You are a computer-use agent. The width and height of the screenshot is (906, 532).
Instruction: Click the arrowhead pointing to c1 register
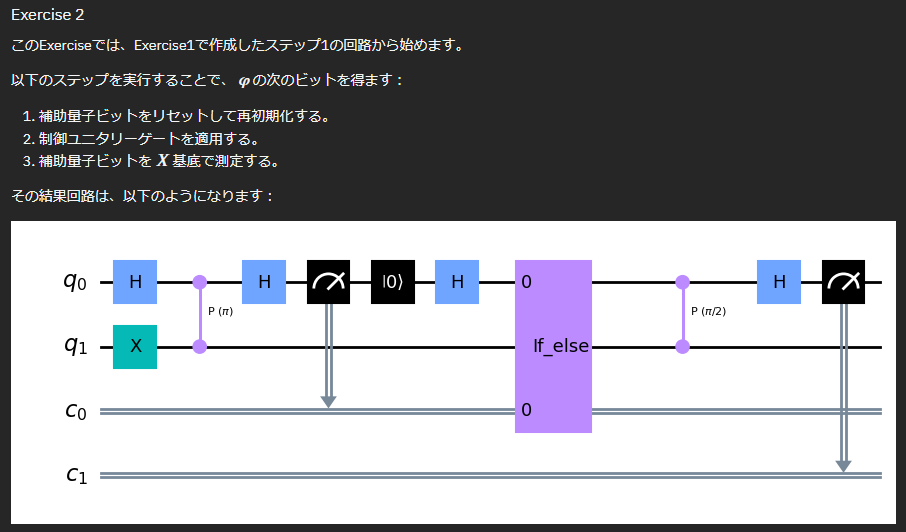click(x=844, y=466)
